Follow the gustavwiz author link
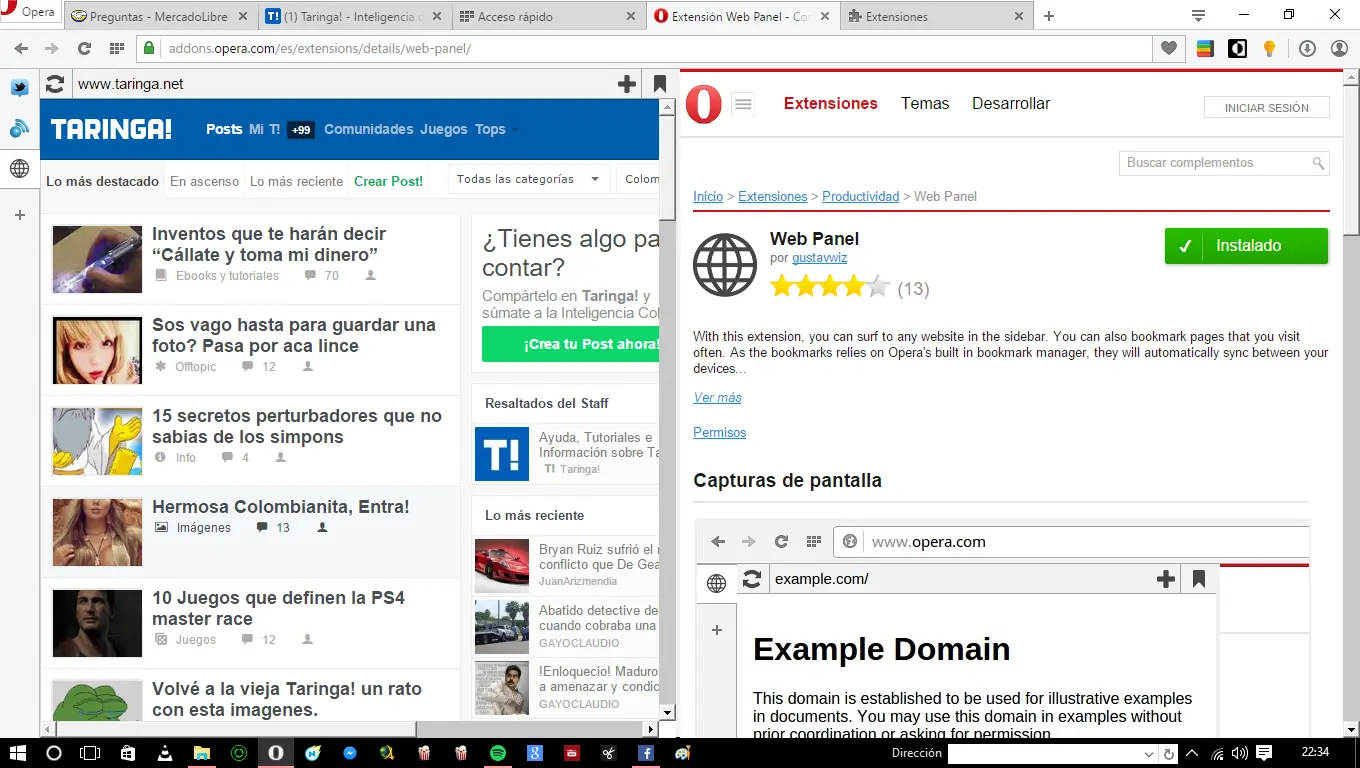This screenshot has height=768, width=1360. (819, 258)
